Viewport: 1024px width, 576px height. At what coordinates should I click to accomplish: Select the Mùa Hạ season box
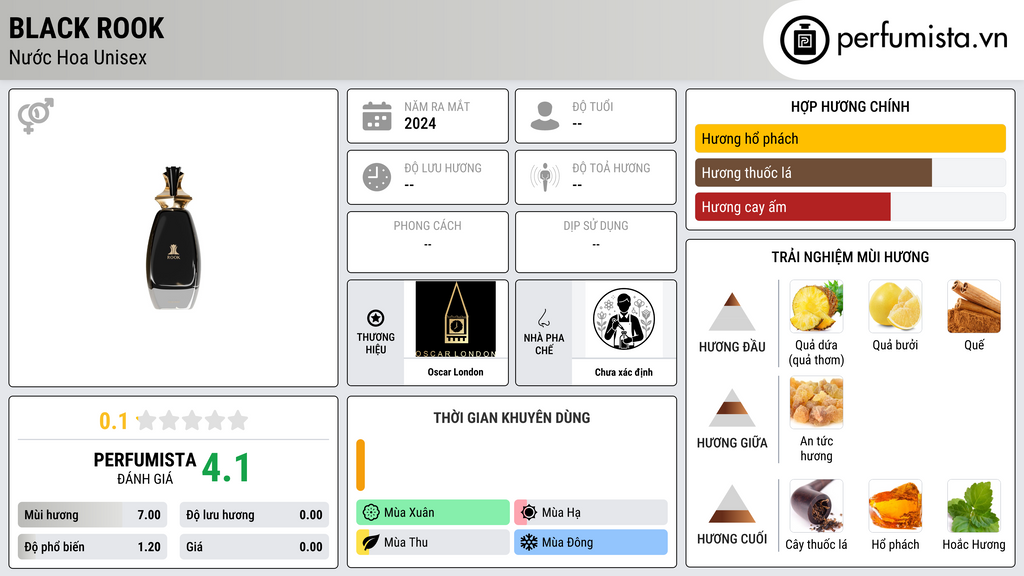pos(591,513)
